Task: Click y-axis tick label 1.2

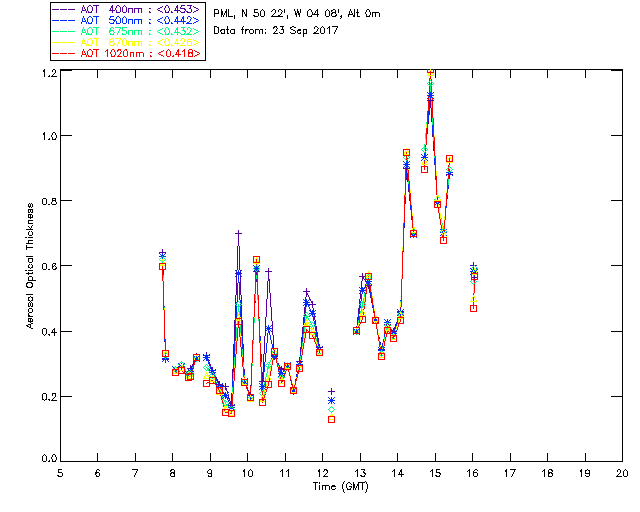Action: [x=49, y=73]
